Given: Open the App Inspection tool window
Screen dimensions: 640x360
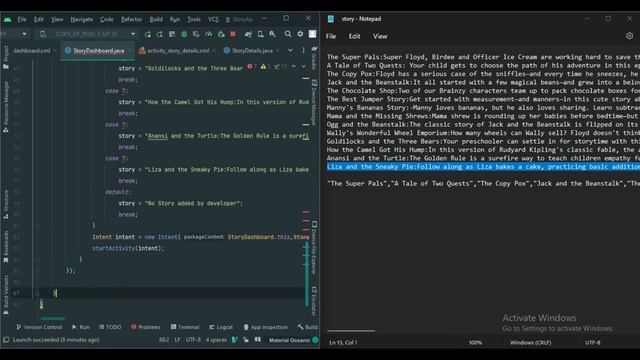Looking at the screenshot, I should click(266, 327).
